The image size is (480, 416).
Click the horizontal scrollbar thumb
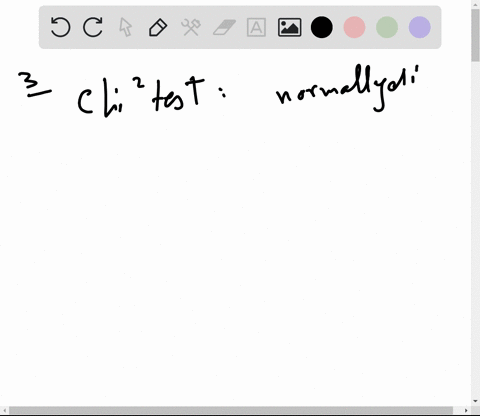click(x=231, y=410)
